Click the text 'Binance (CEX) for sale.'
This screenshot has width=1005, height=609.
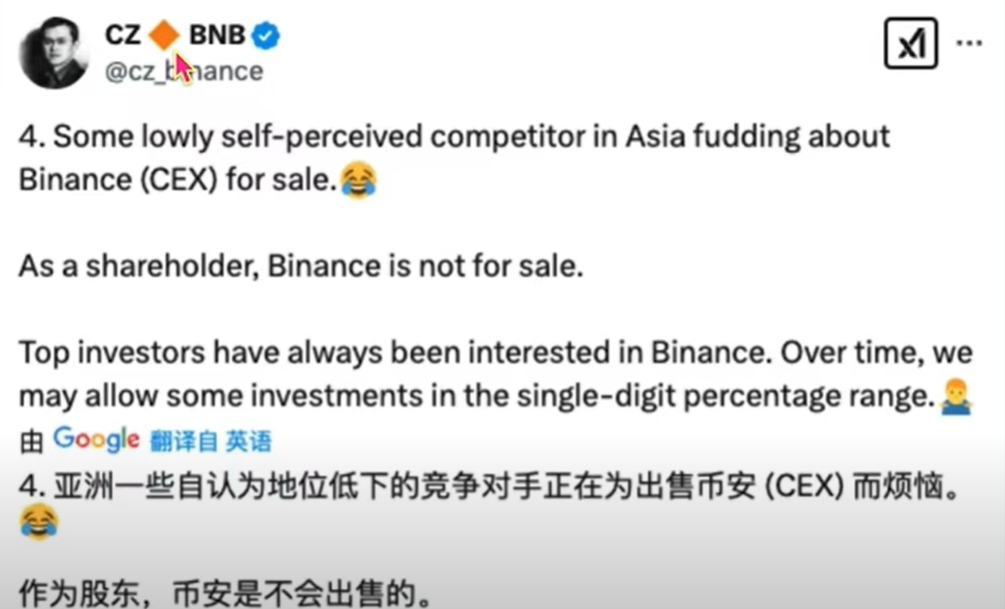178,180
